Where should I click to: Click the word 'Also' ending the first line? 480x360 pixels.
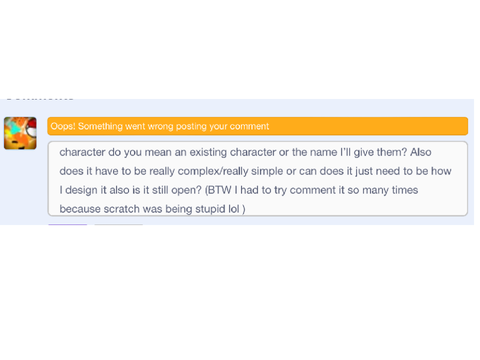tap(421, 152)
